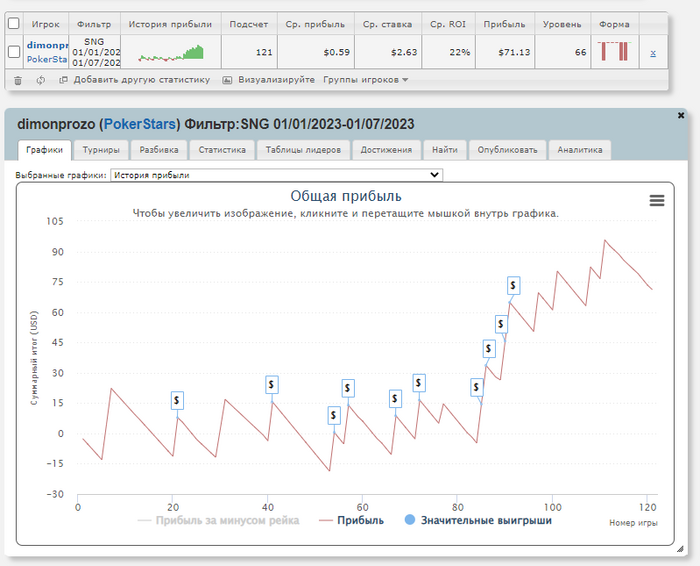Open the chart hamburger export menu
Viewport: 700px width, 566px height.
pos(657,200)
